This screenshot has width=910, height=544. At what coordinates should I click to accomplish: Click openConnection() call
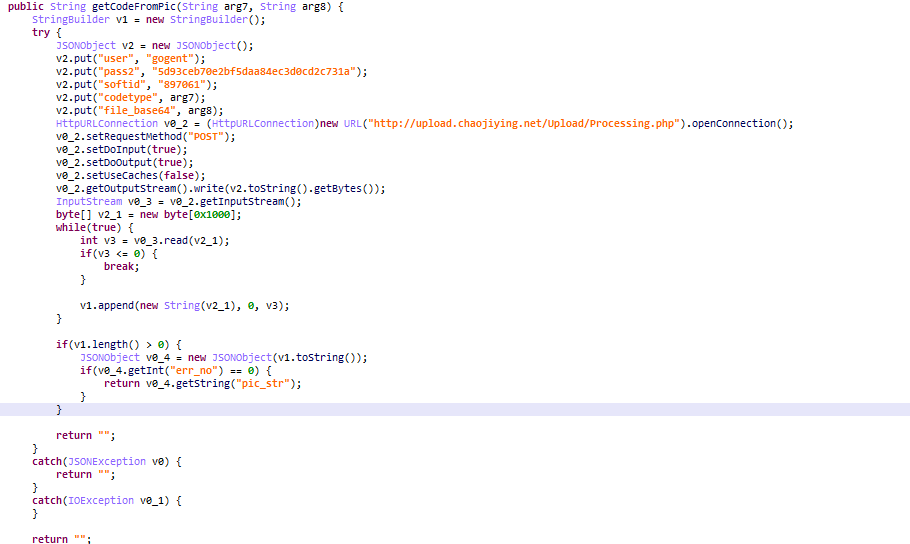[739, 124]
